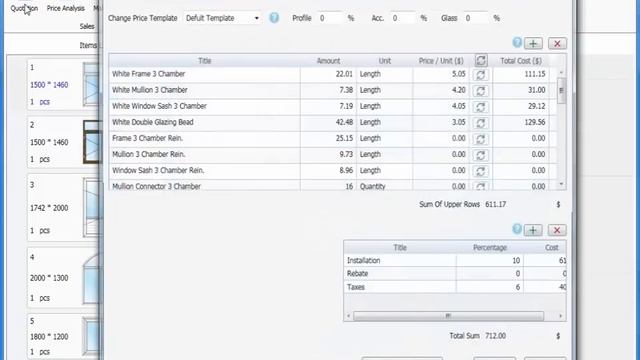Click the 129.56 total cost cell

(x=521, y=122)
